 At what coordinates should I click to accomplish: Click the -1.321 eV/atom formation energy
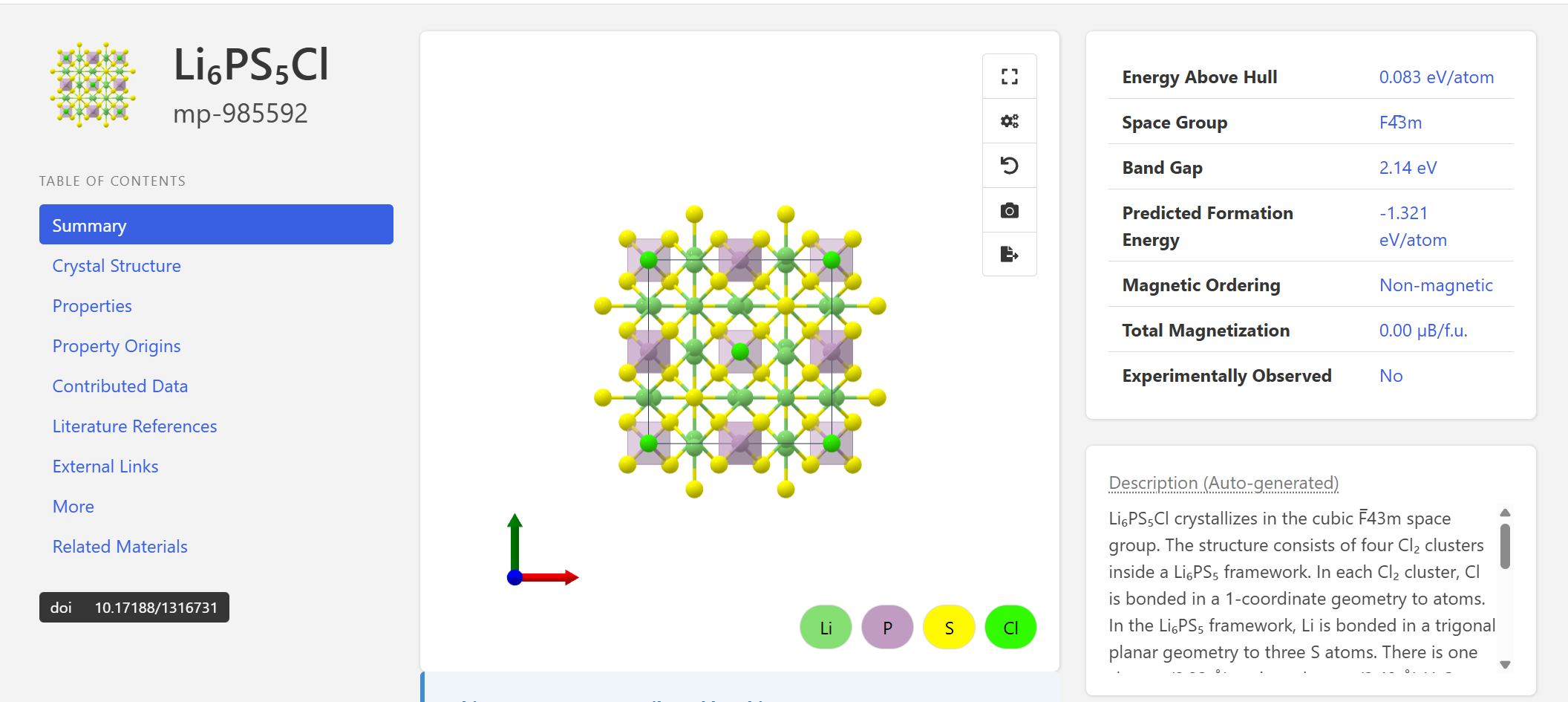tap(1413, 226)
